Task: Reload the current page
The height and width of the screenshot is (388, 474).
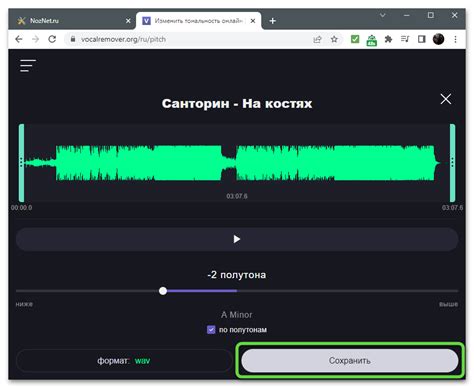Action: [x=52, y=39]
